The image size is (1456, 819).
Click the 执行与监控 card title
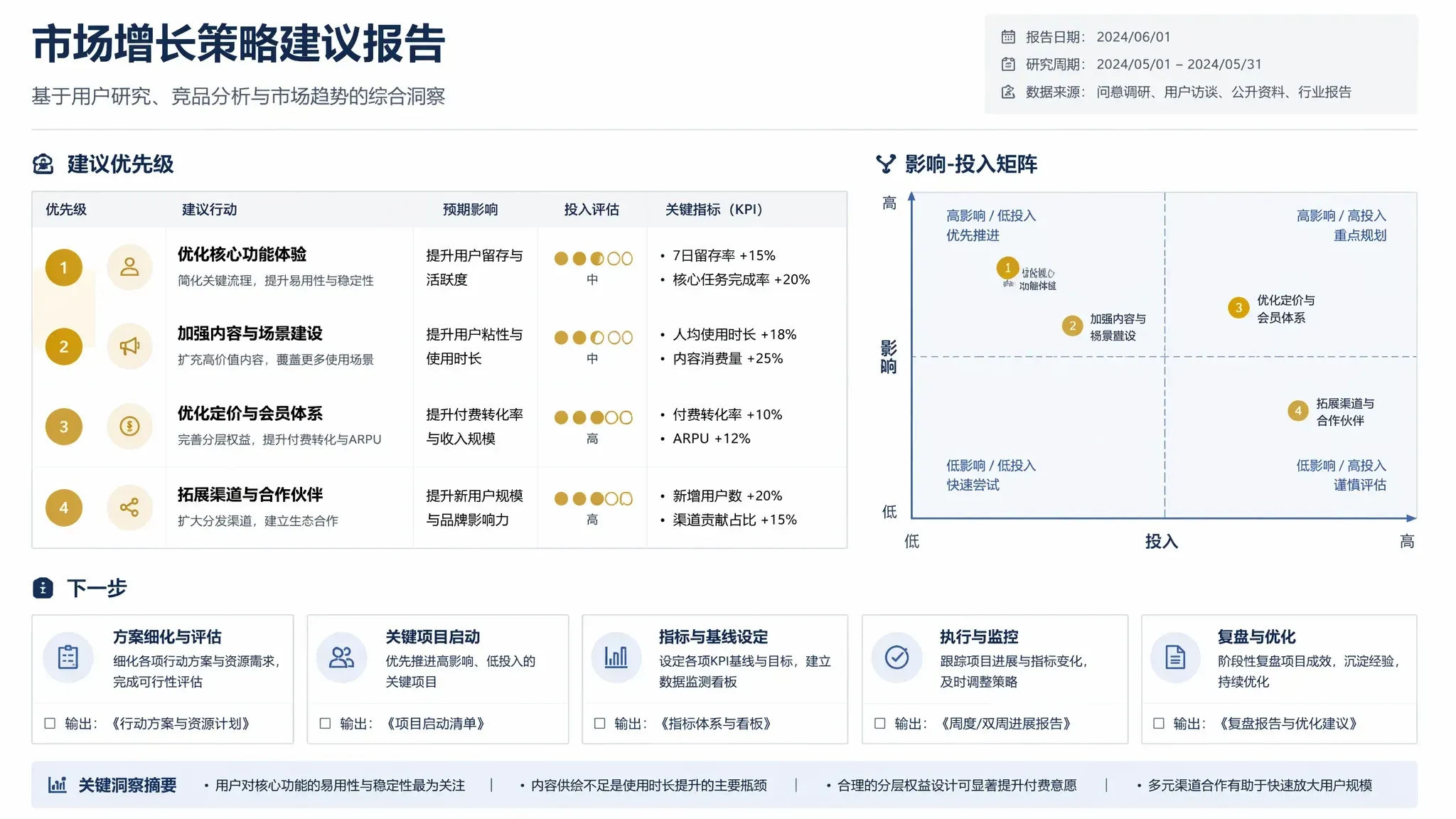pyautogui.click(x=979, y=637)
